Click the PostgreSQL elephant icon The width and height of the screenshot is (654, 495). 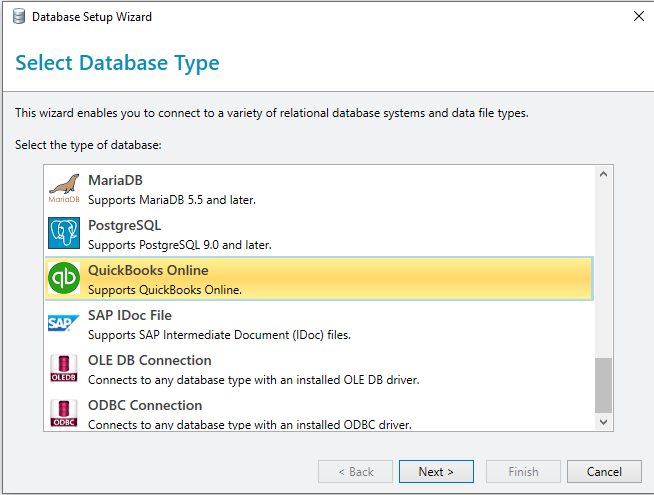[x=64, y=233]
